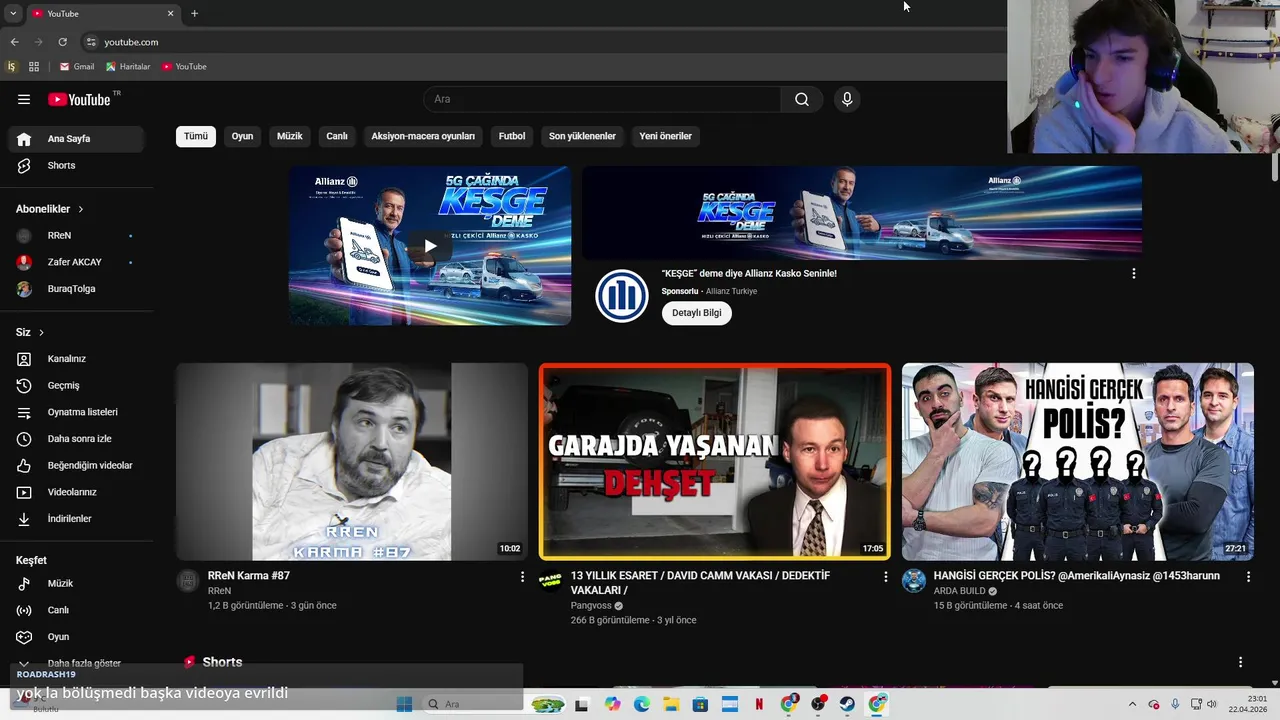Image resolution: width=1280 pixels, height=720 pixels.
Task: Select the Tümü filter chip
Action: [196, 136]
